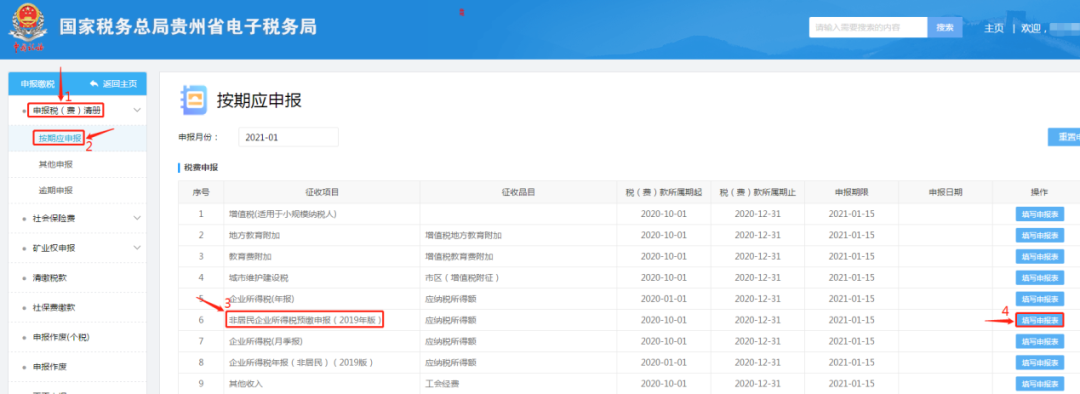
Task: Open the plain 申报作废 sidebar item
Action: (x=50, y=366)
